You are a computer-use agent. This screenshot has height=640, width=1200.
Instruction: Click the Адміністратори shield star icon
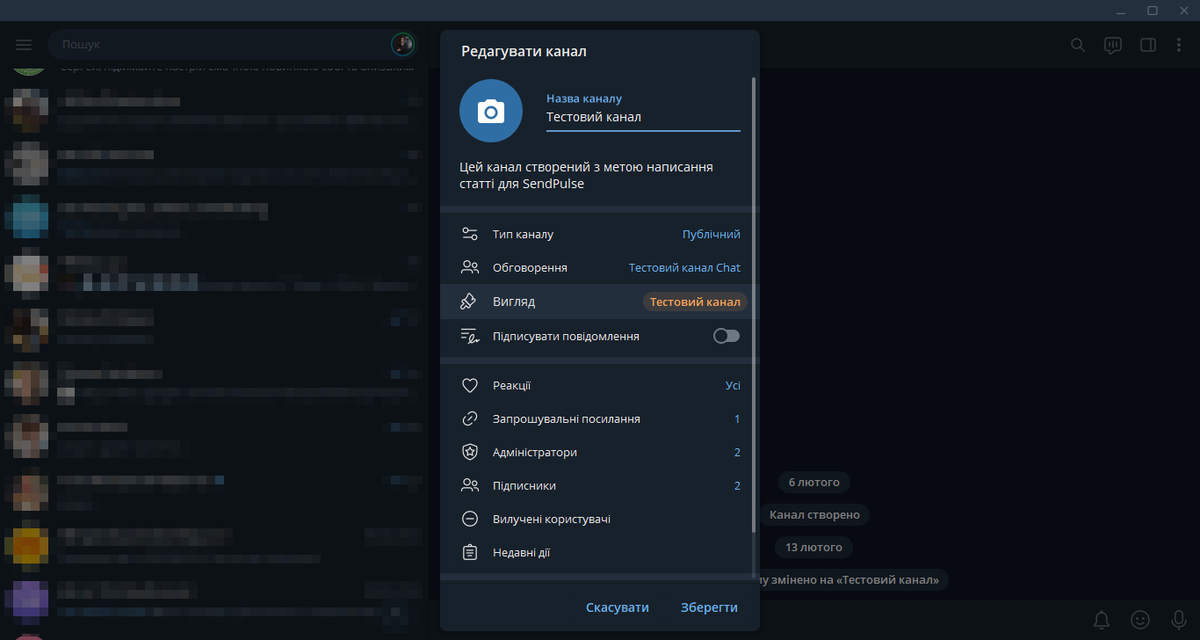[470, 452]
